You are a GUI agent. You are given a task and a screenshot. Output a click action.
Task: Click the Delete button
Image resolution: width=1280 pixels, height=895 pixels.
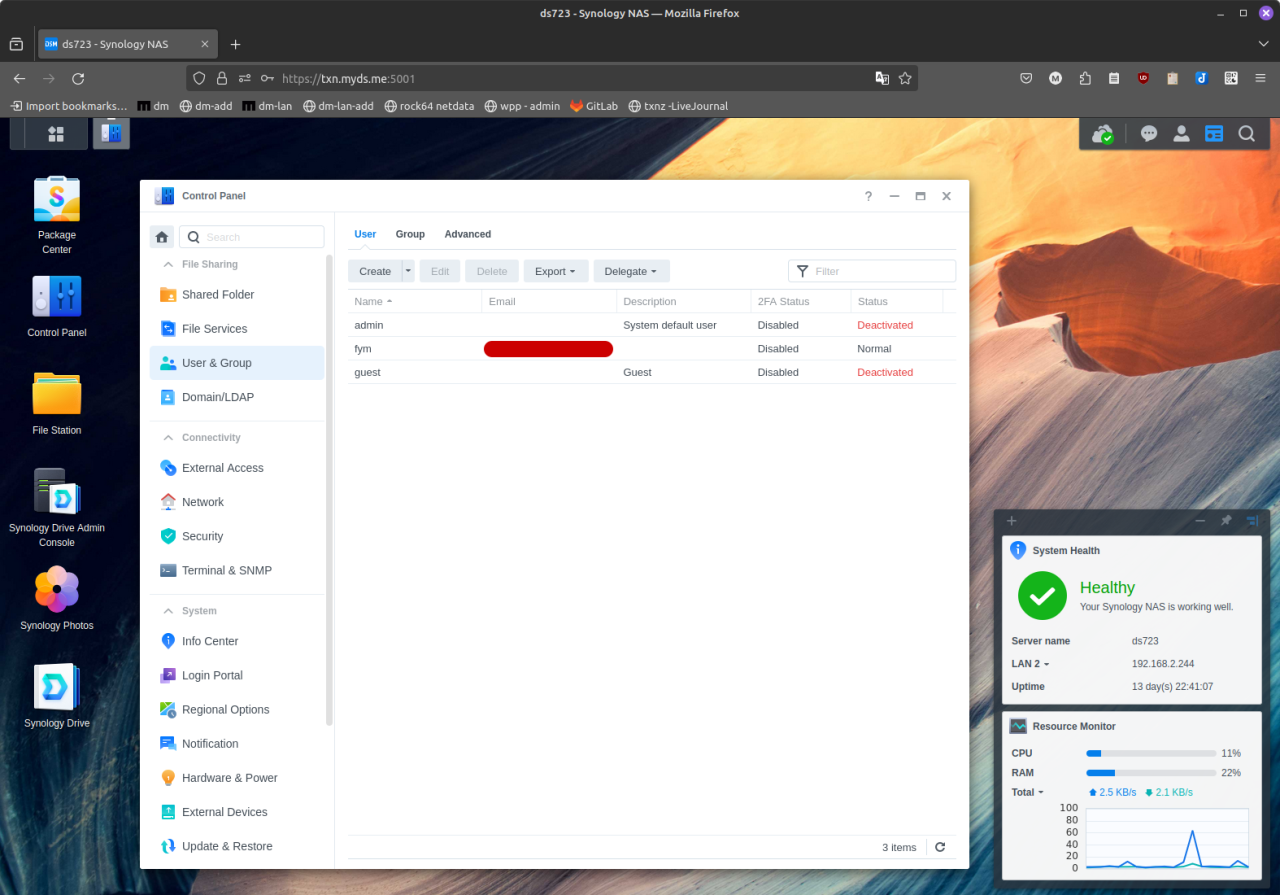491,270
